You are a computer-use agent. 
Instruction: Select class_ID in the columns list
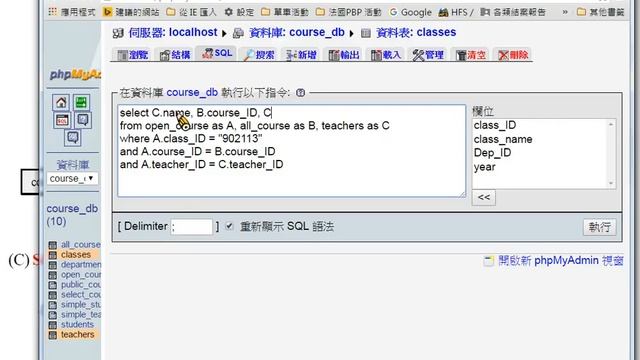(495, 125)
